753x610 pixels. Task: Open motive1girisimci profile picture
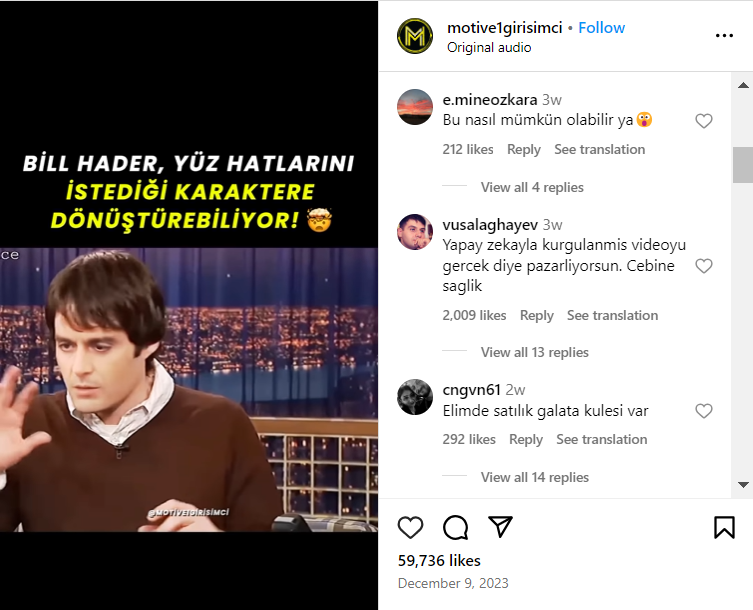(415, 36)
